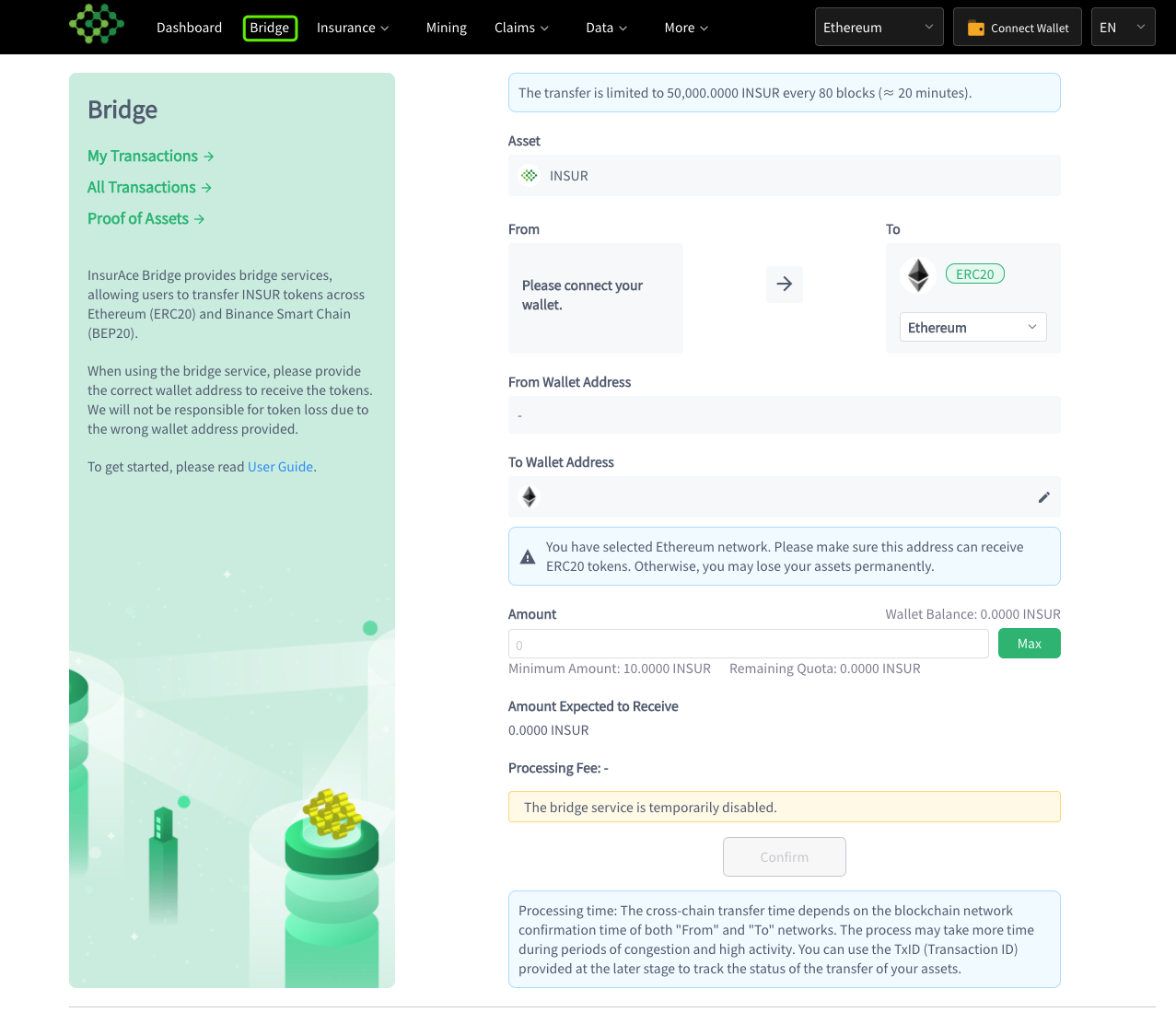Screen dimensions: 1176x1012
Task: Click 'Minimum Amount: 10.0000 INSUR' text
Action: point(610,669)
